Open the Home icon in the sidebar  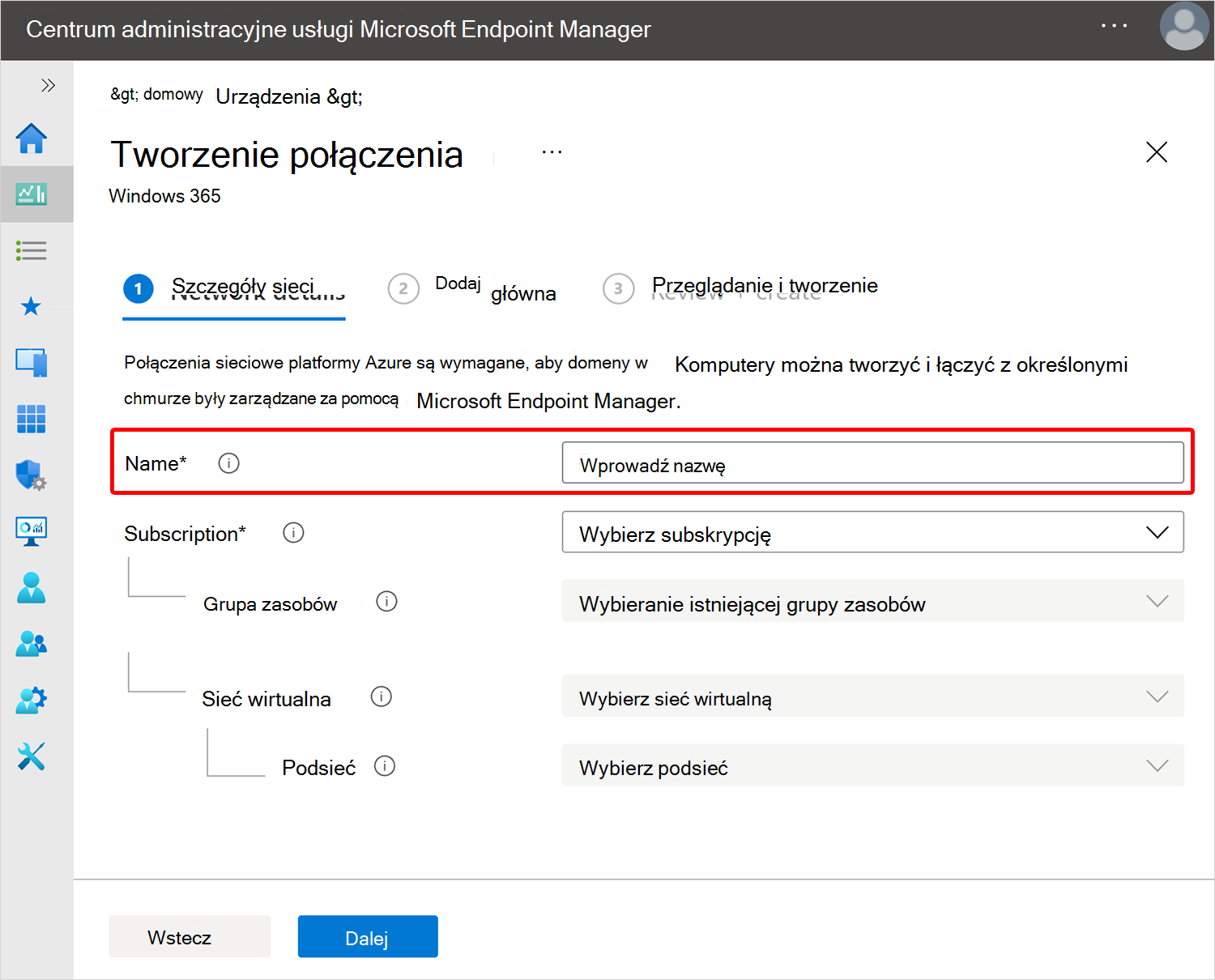32,138
